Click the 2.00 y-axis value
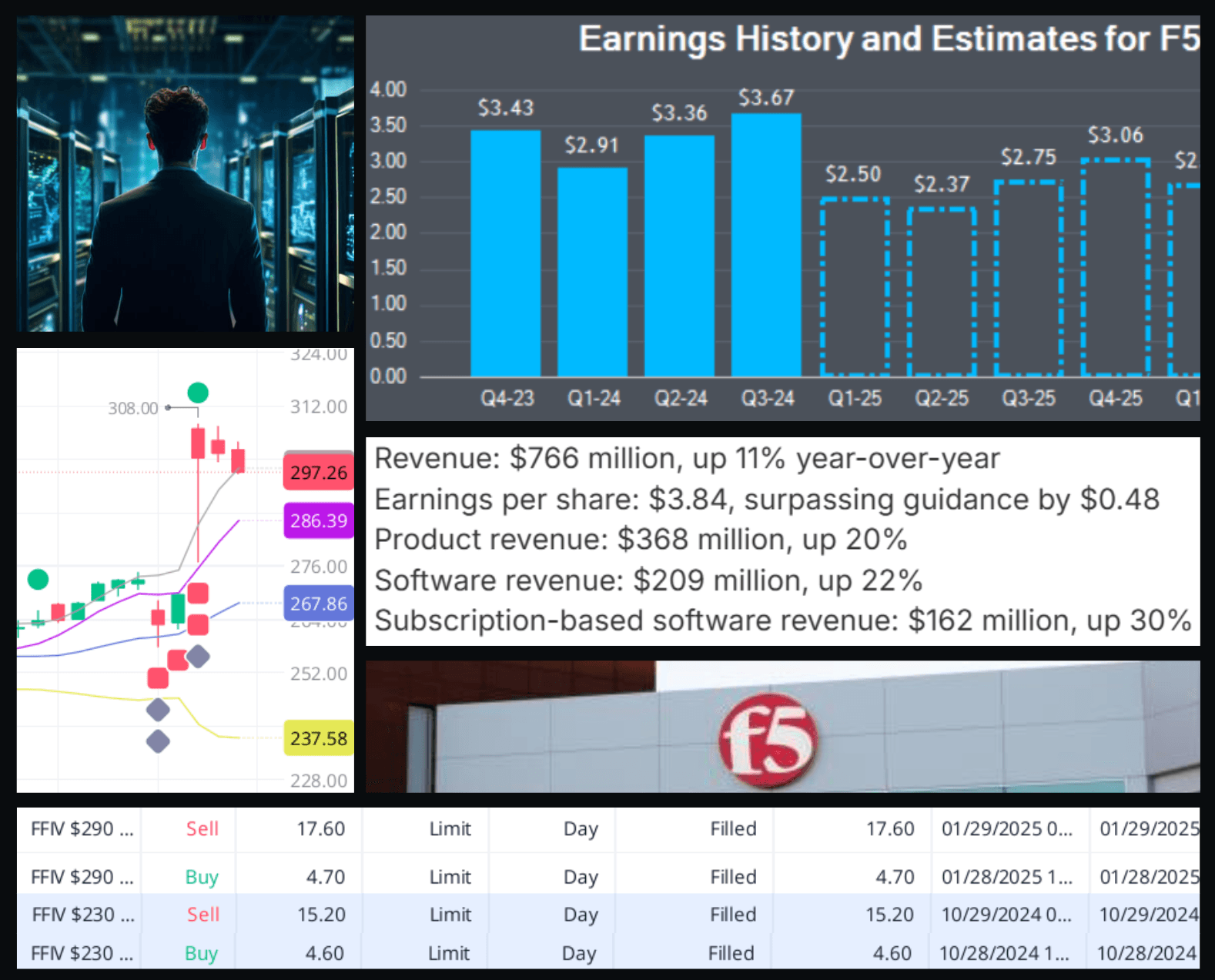The width and height of the screenshot is (1215, 980). click(x=388, y=232)
